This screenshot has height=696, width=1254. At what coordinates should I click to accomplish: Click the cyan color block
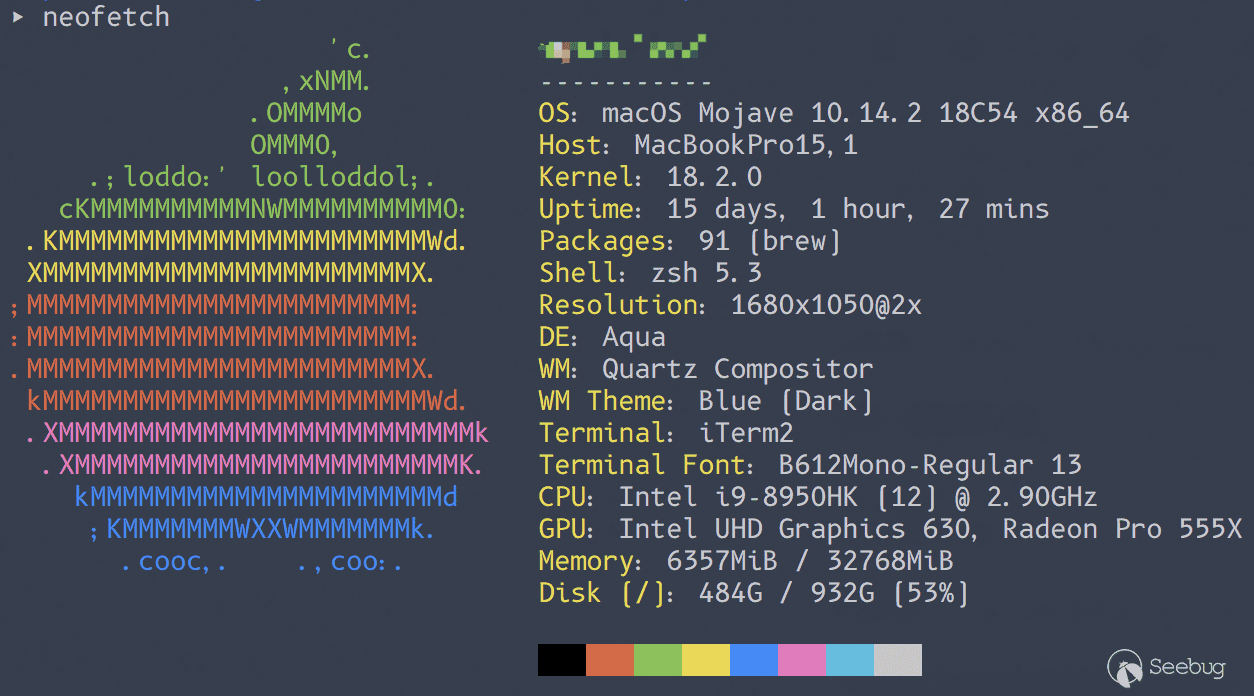[850, 660]
